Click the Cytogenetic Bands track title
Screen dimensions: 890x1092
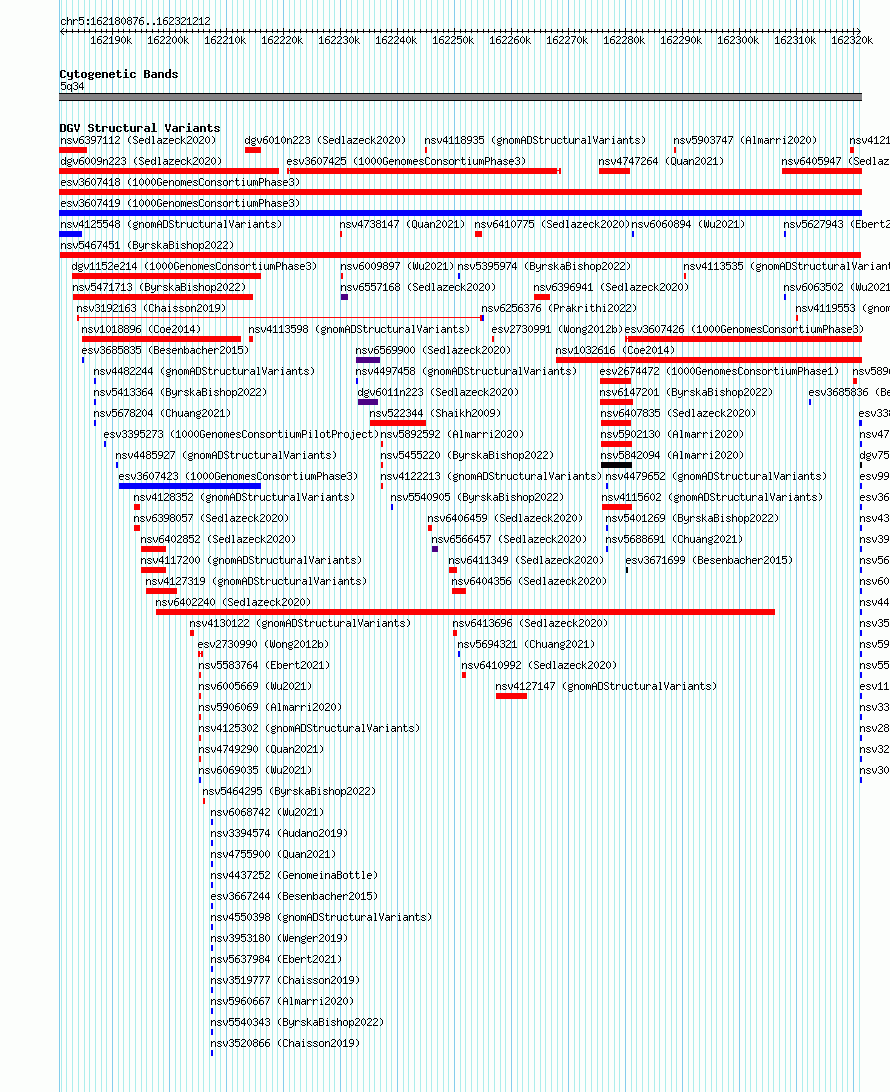point(119,74)
